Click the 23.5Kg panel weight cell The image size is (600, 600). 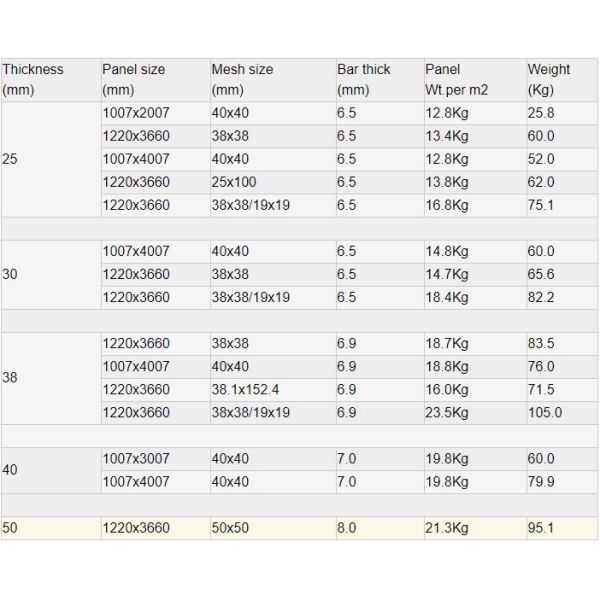[446, 412]
